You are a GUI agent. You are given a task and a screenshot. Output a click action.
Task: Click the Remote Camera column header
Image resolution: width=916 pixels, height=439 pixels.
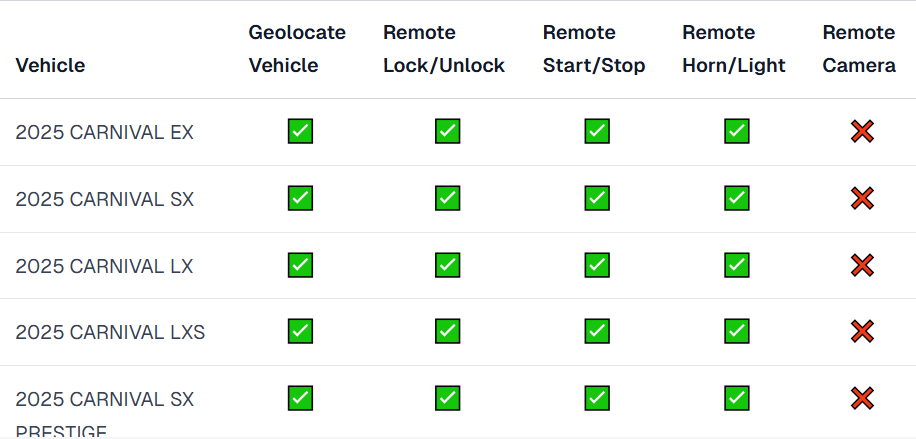859,49
